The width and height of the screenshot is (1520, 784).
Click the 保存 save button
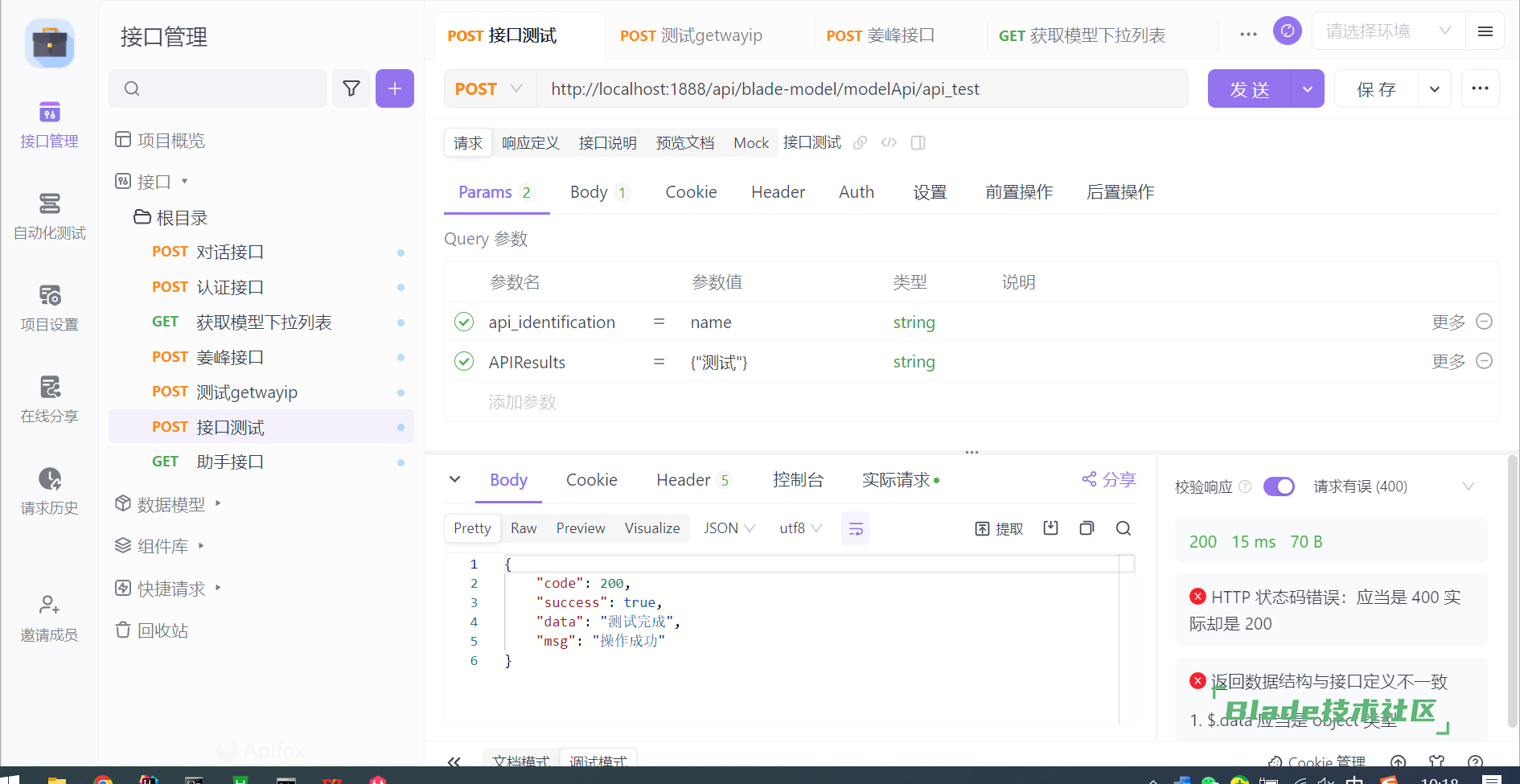(1377, 88)
